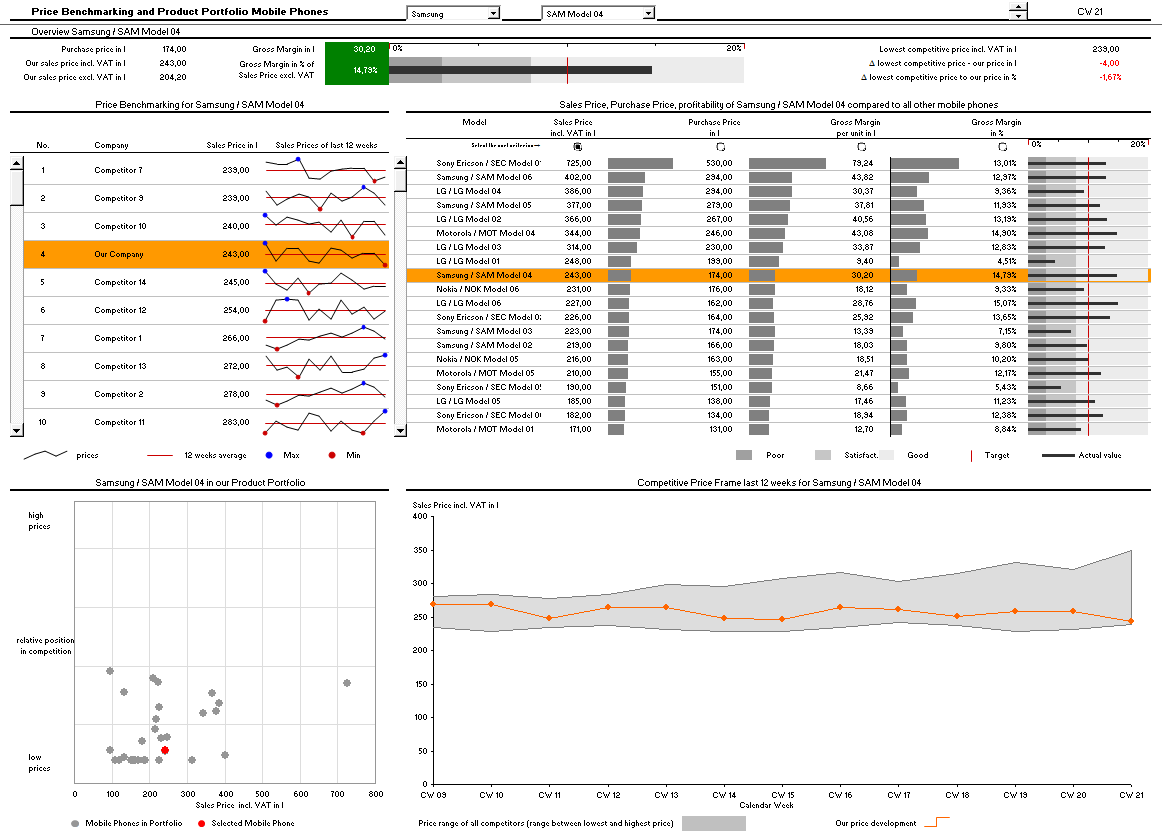Select the Competitor 14 row
1162x835 pixels.
tap(206, 282)
